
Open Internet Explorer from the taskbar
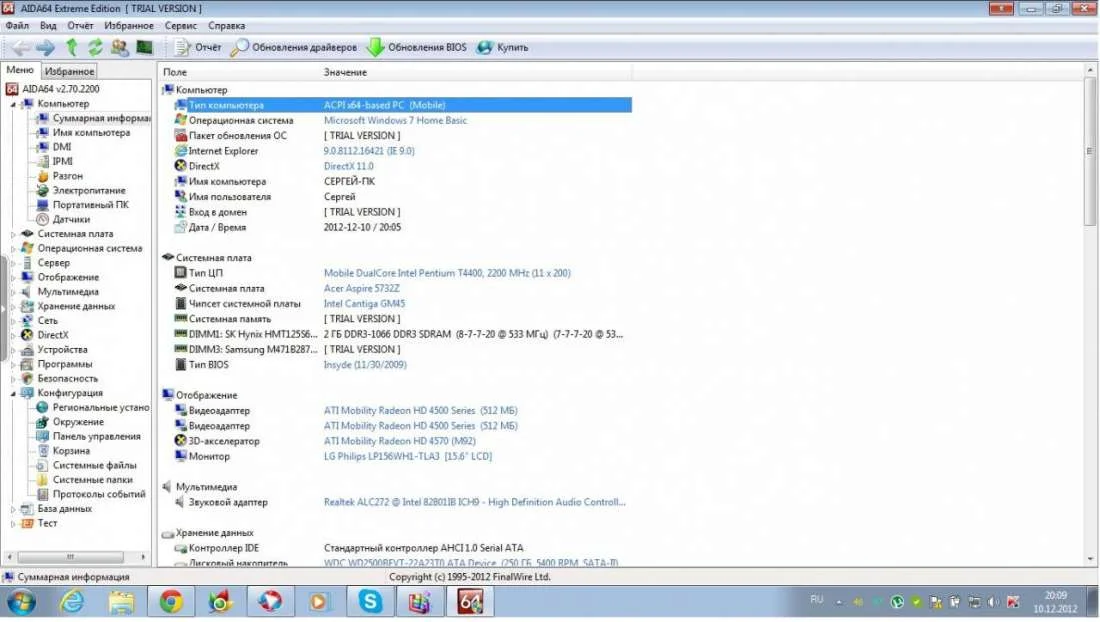[x=72, y=602]
